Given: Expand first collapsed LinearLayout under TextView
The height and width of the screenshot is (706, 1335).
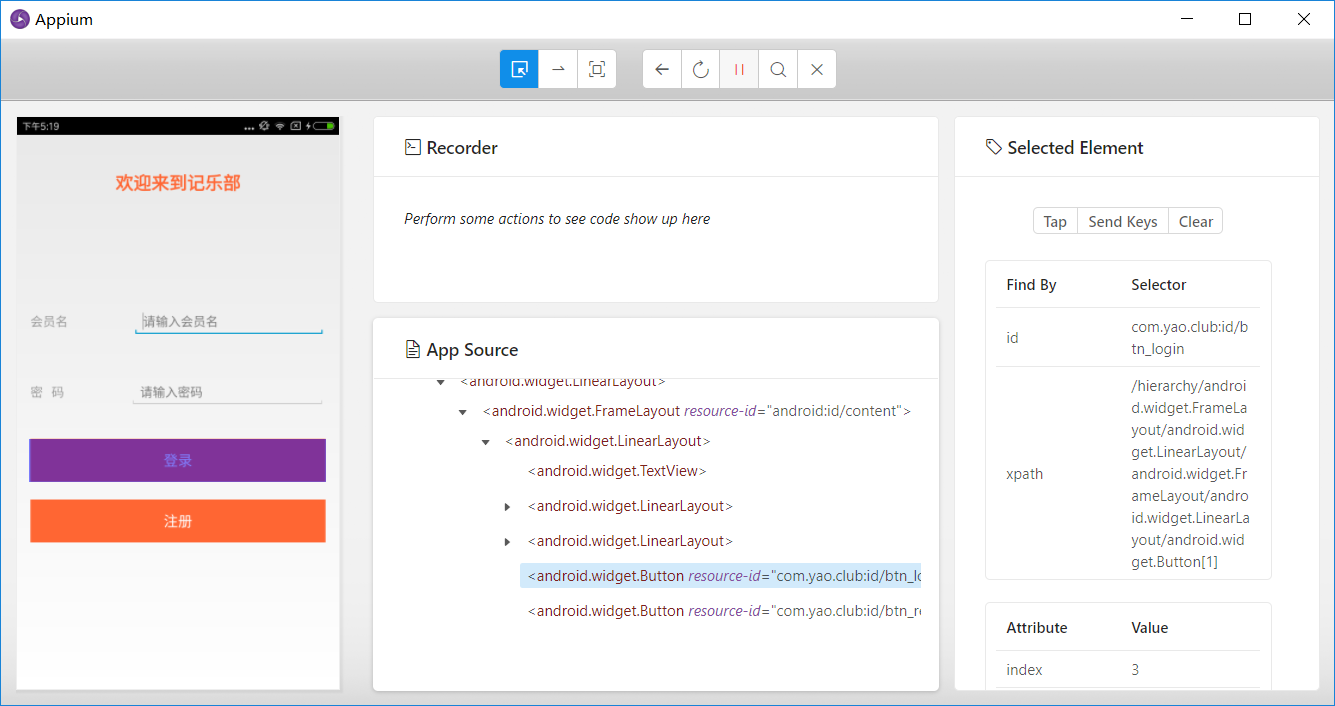Looking at the screenshot, I should pos(508,506).
